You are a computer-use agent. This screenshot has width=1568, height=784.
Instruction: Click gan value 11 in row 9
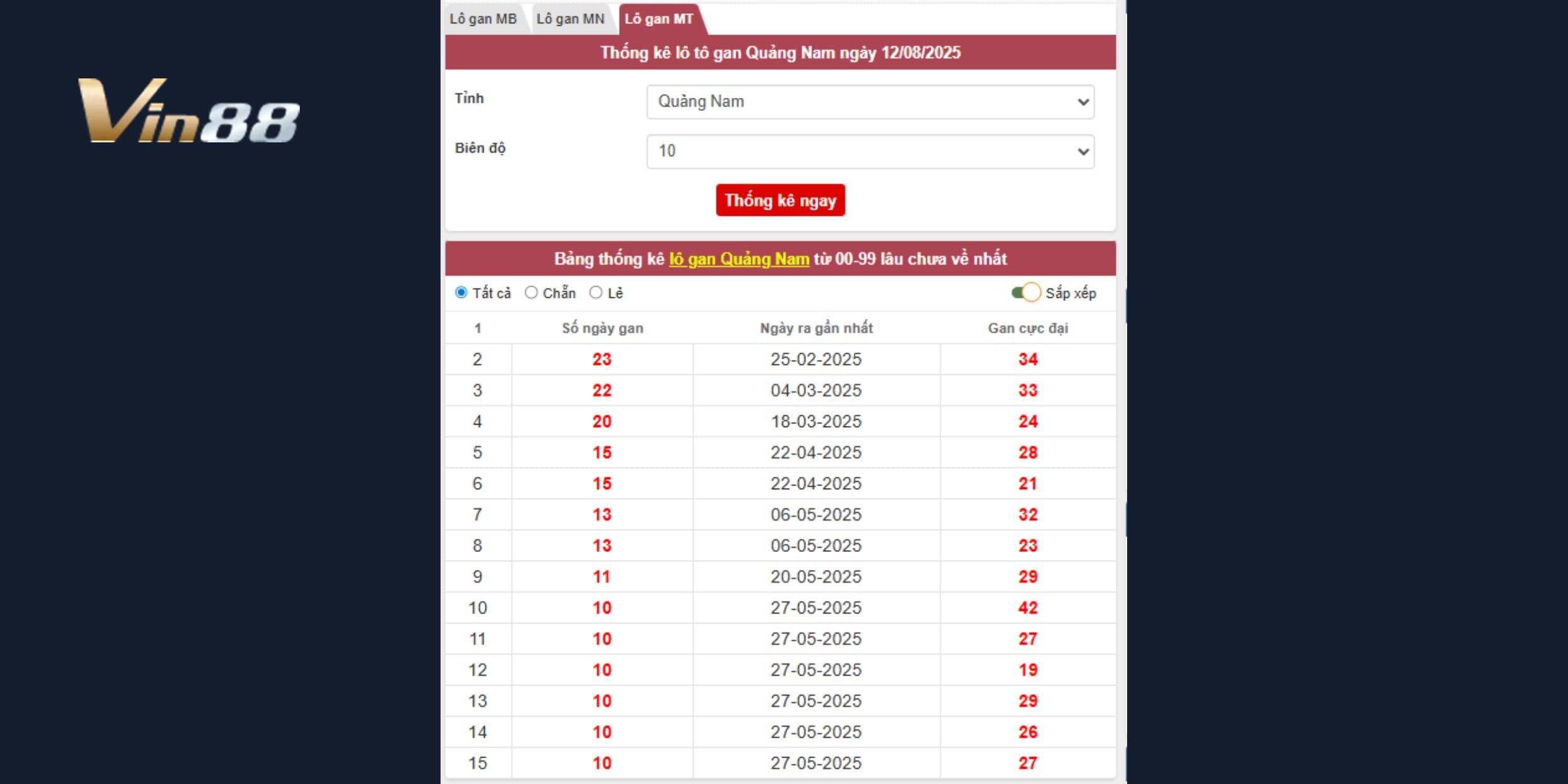pyautogui.click(x=602, y=576)
